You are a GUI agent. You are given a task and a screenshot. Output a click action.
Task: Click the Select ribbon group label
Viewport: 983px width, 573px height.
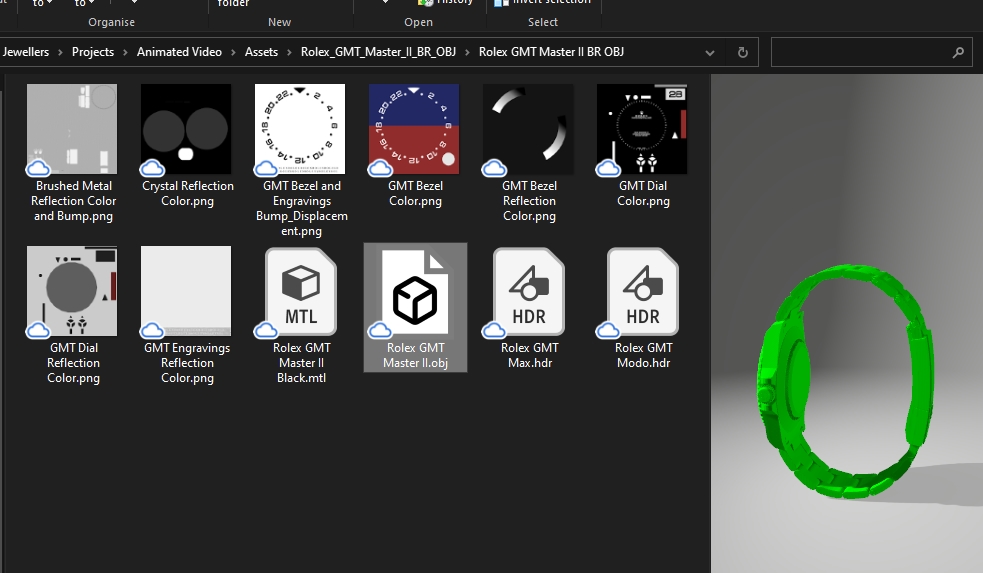[543, 22]
